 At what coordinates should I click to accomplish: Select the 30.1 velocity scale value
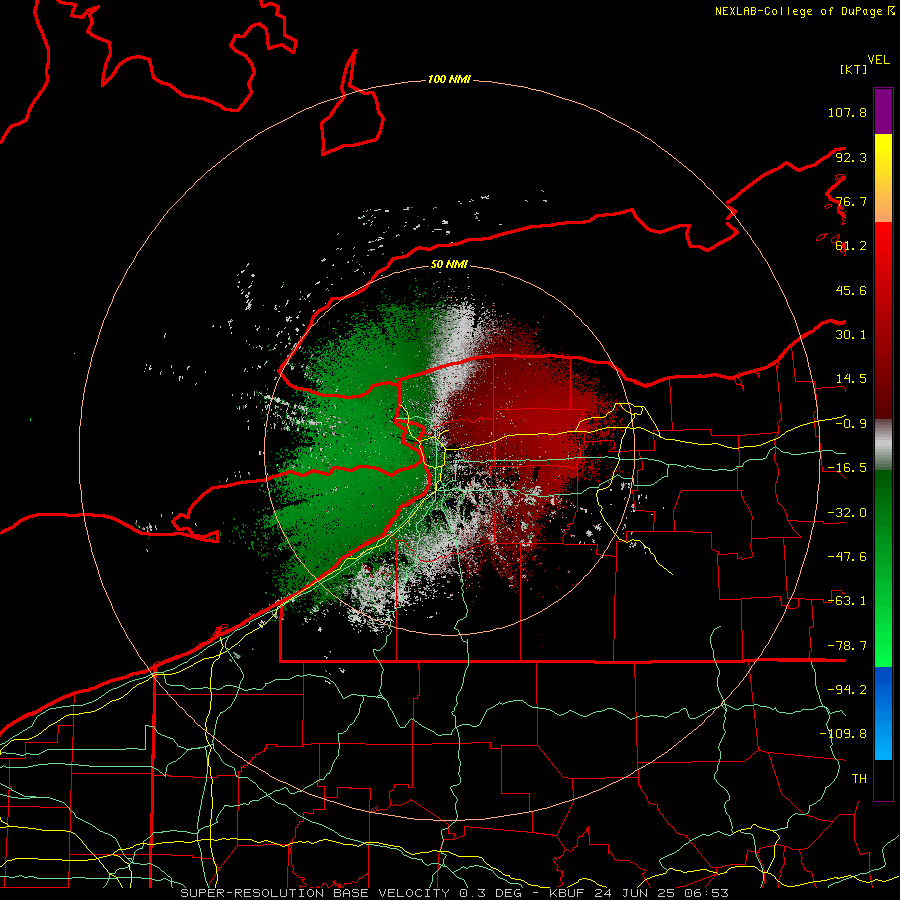point(851,335)
